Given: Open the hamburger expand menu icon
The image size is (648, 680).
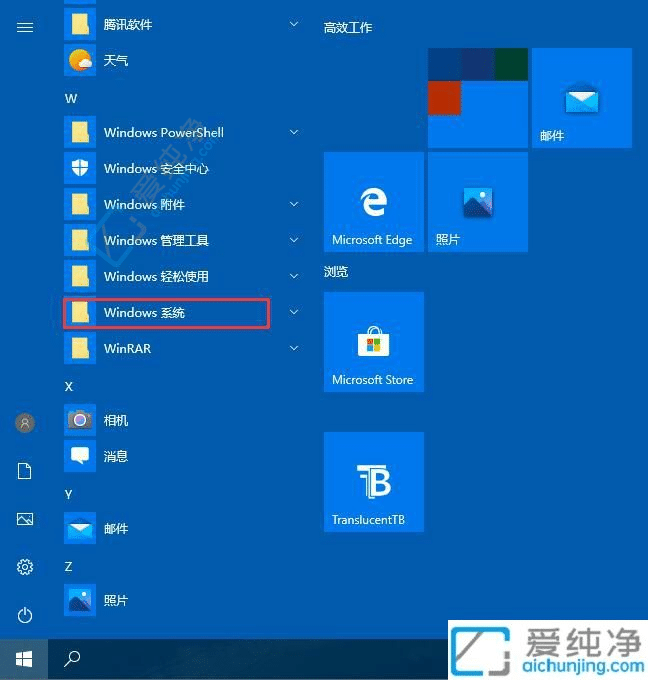Looking at the screenshot, I should click(25, 27).
